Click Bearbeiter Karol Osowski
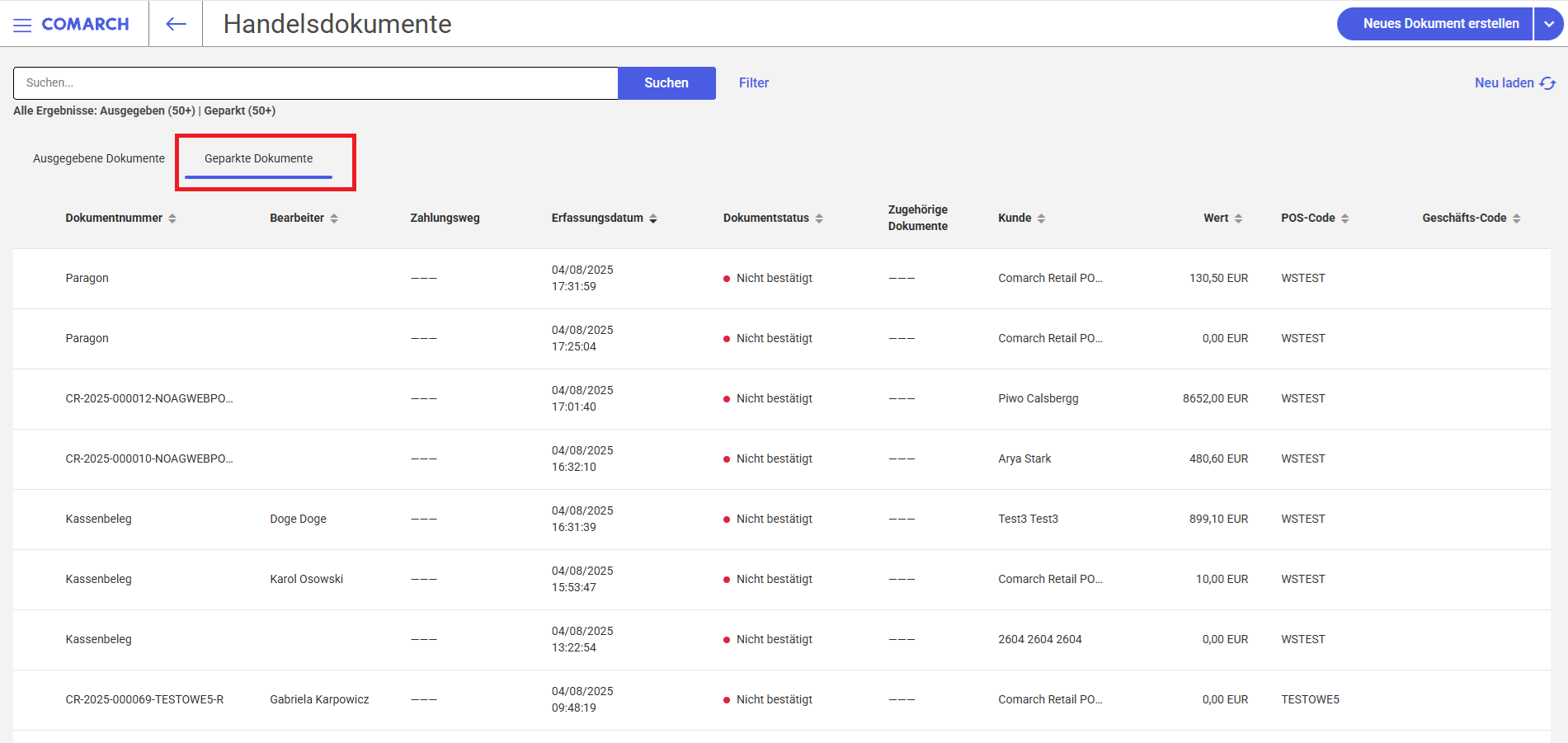 306,580
